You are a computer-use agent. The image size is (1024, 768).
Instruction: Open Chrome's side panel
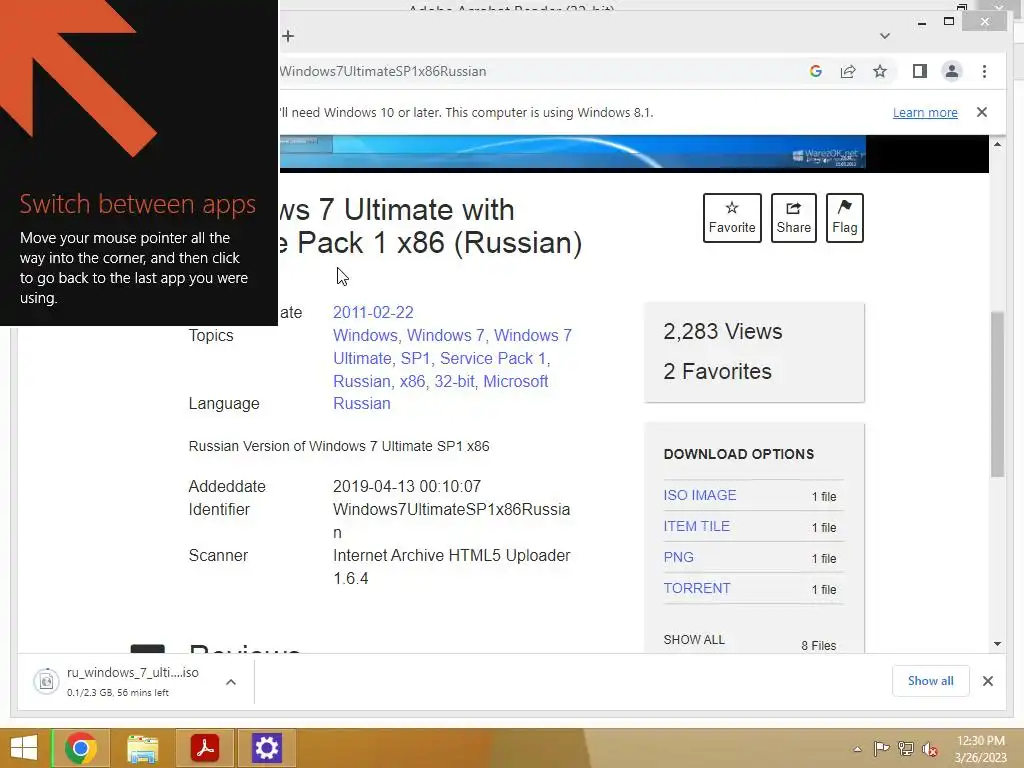point(920,71)
